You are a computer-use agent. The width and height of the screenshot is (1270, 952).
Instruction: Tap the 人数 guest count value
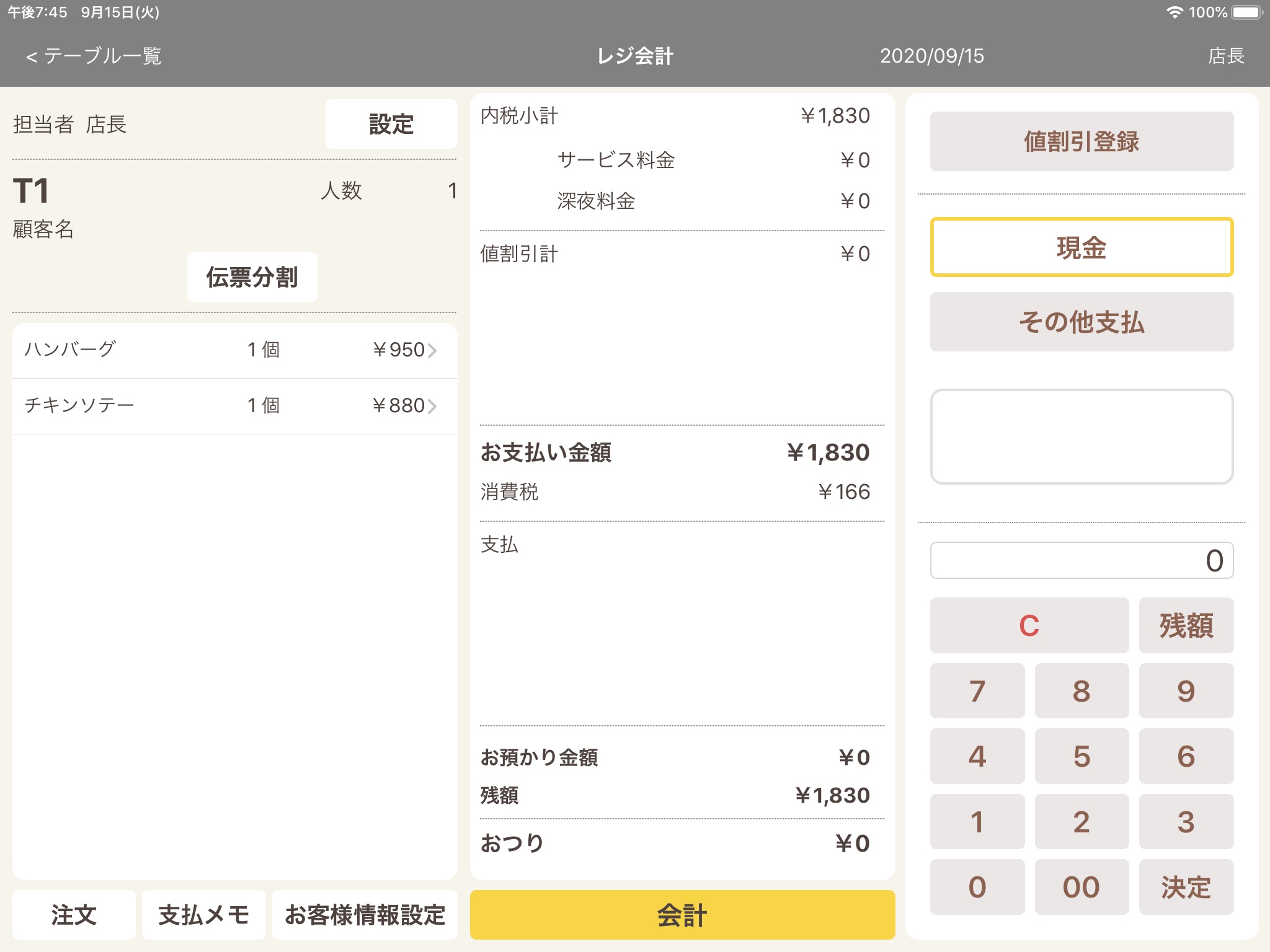[x=453, y=190]
